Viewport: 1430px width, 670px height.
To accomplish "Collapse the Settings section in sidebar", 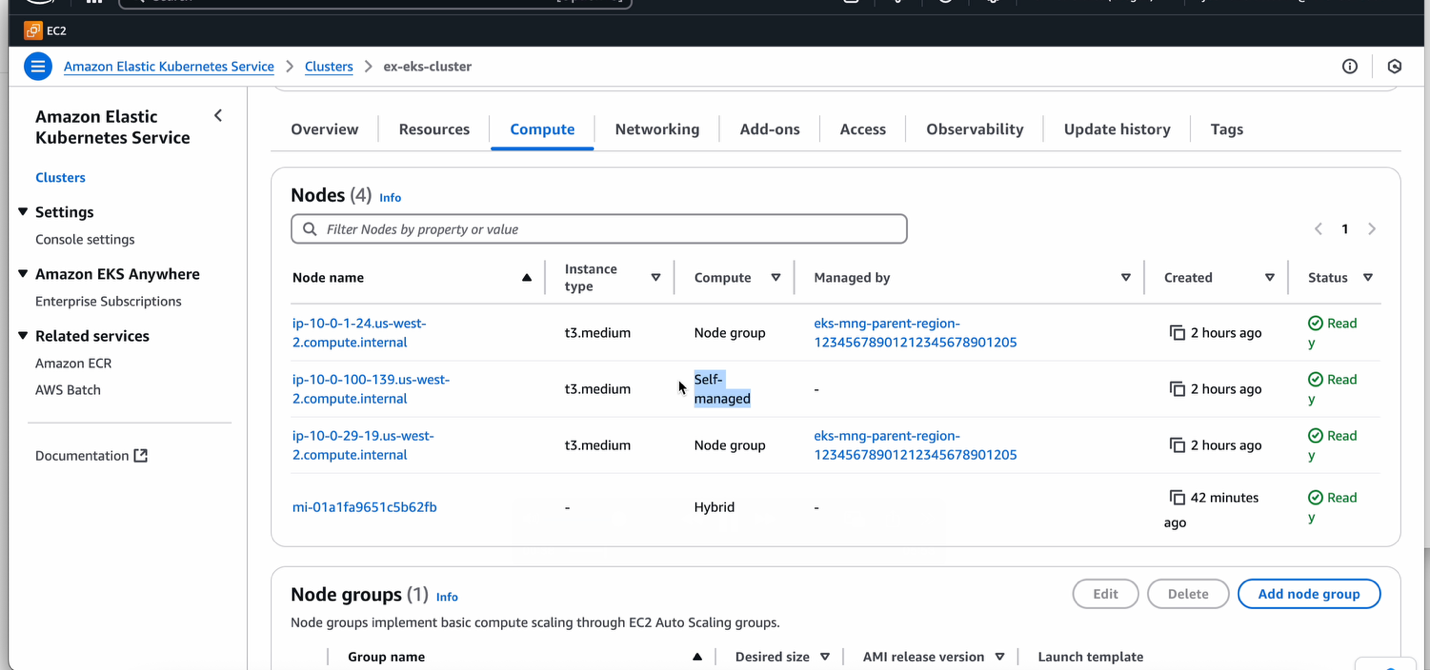I will pos(23,212).
